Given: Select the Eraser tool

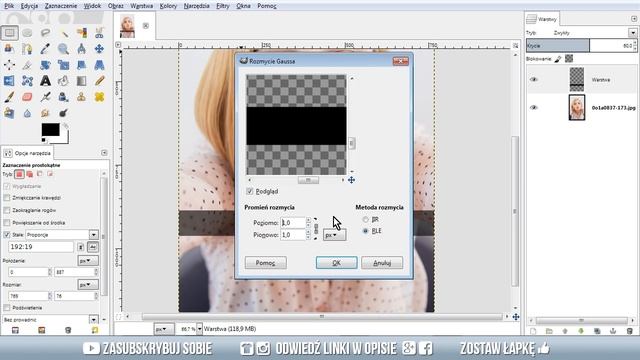Looking at the screenshot, I should (x=27, y=97).
